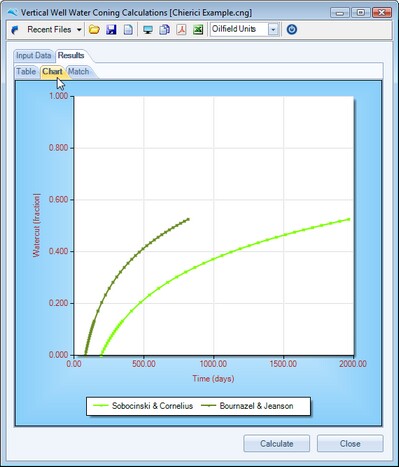
Task: Click the Calculate button
Action: point(277,444)
